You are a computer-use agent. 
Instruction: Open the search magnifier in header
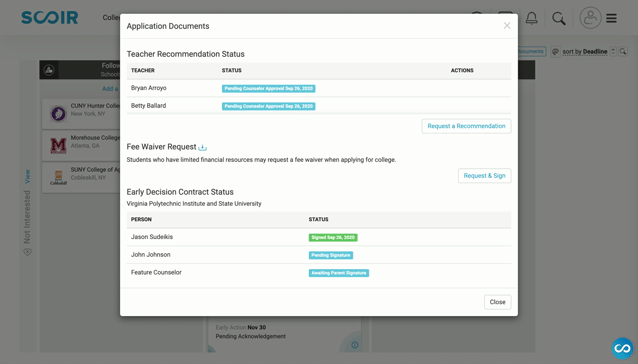[x=559, y=18]
